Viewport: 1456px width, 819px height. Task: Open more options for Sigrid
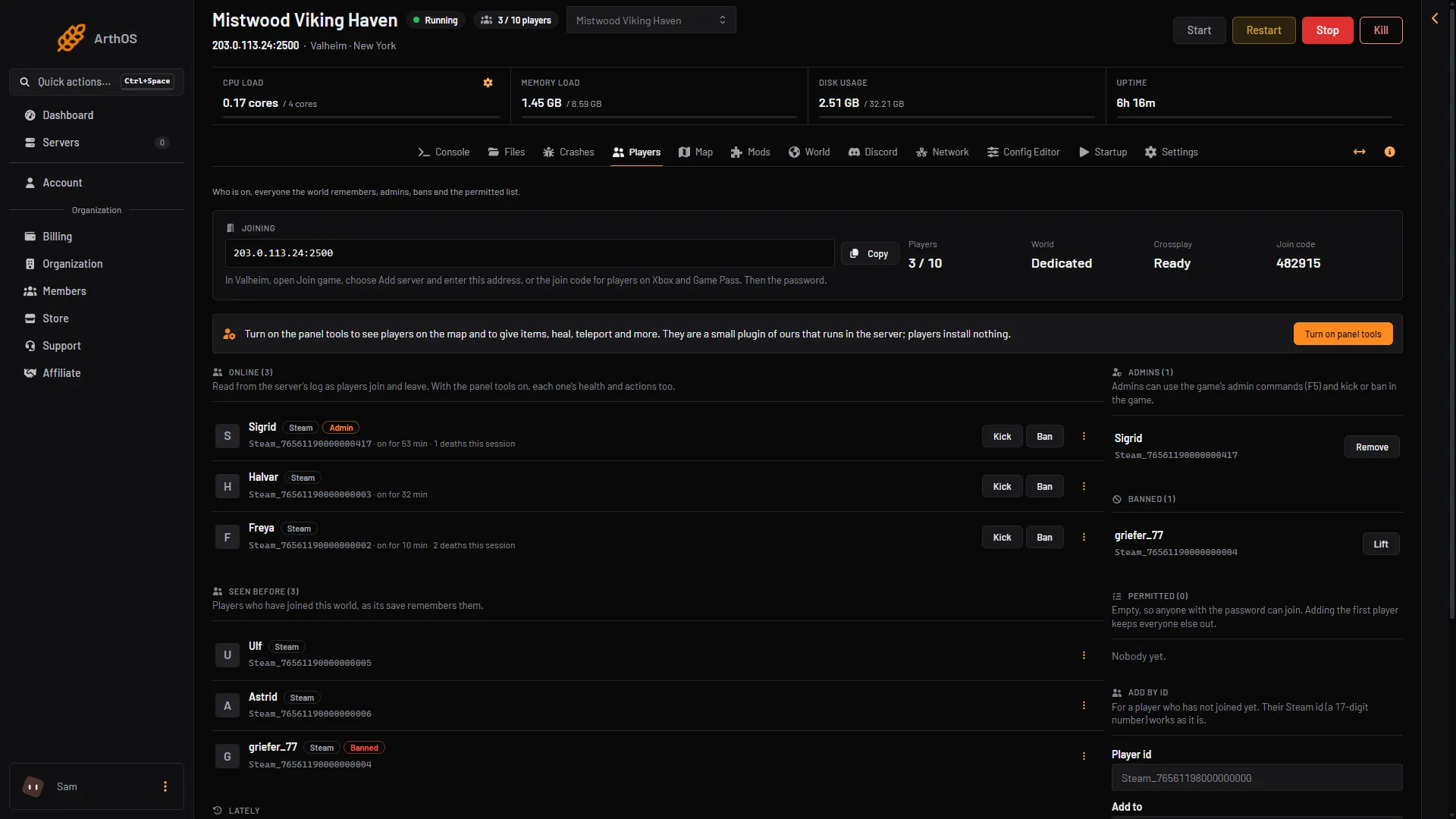(1084, 436)
